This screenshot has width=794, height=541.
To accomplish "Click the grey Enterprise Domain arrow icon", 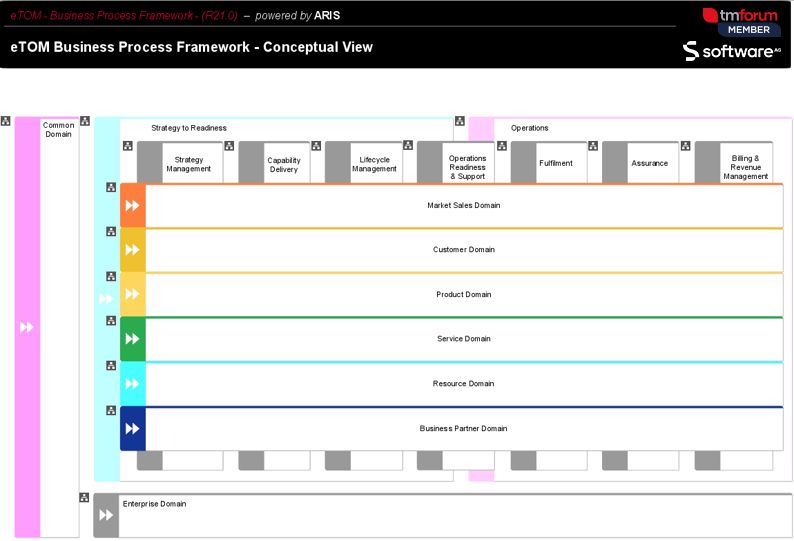I will pos(106,516).
